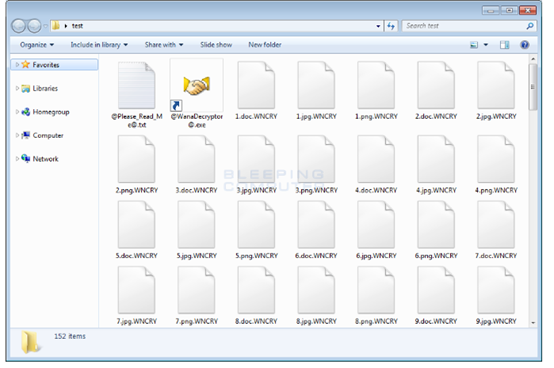
Task: Select the 4.jpg.WNCRY file icon
Action: pyautogui.click(x=436, y=159)
